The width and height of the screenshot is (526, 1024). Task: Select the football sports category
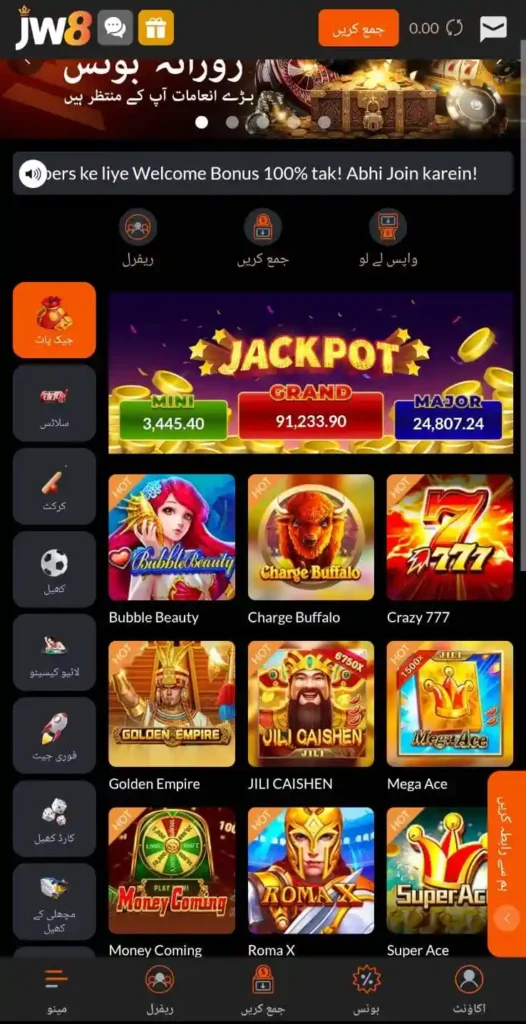click(x=54, y=569)
